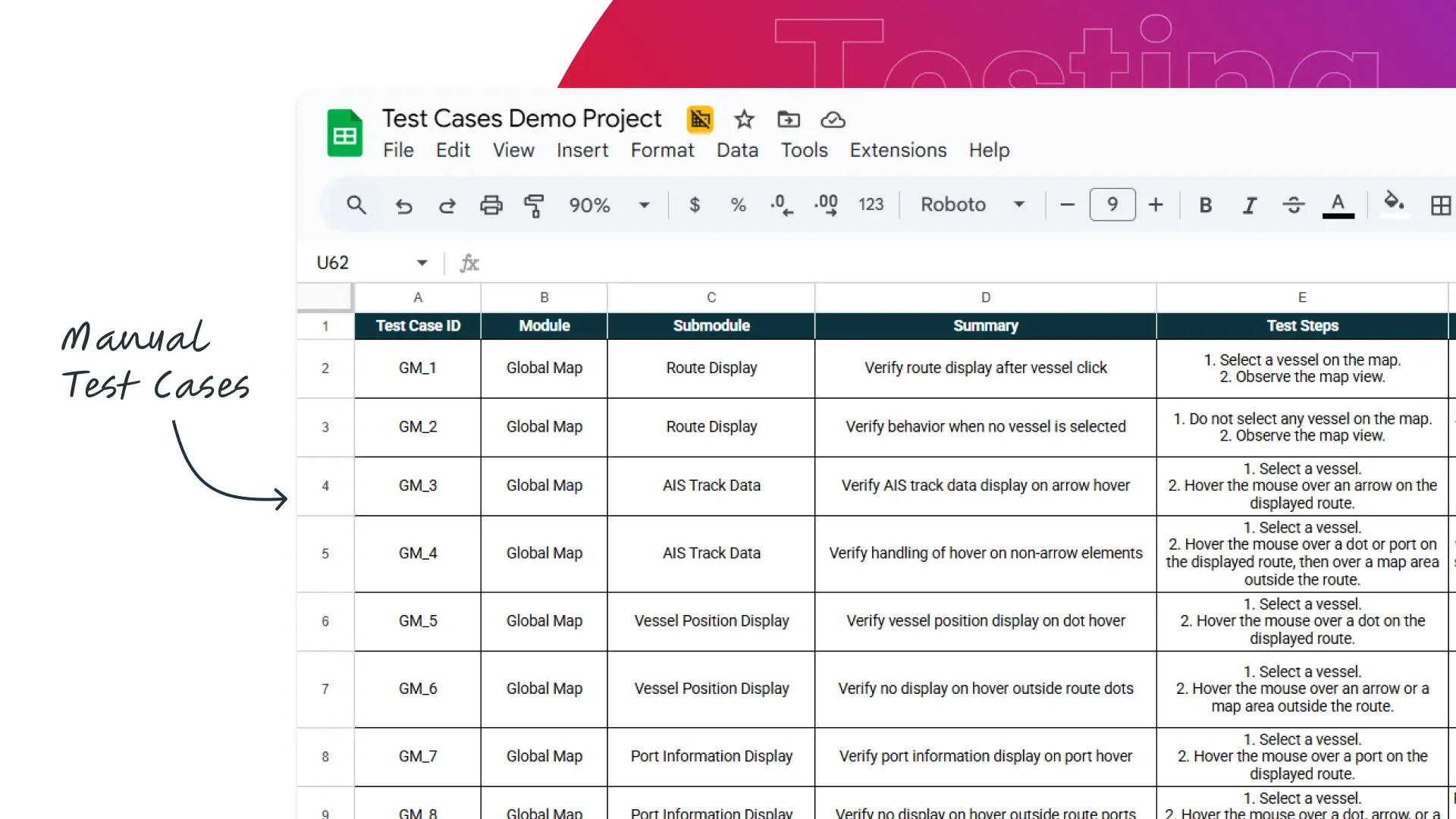Open the Roboto font dropdown
Viewport: 1456px width, 819px height.
pos(973,205)
